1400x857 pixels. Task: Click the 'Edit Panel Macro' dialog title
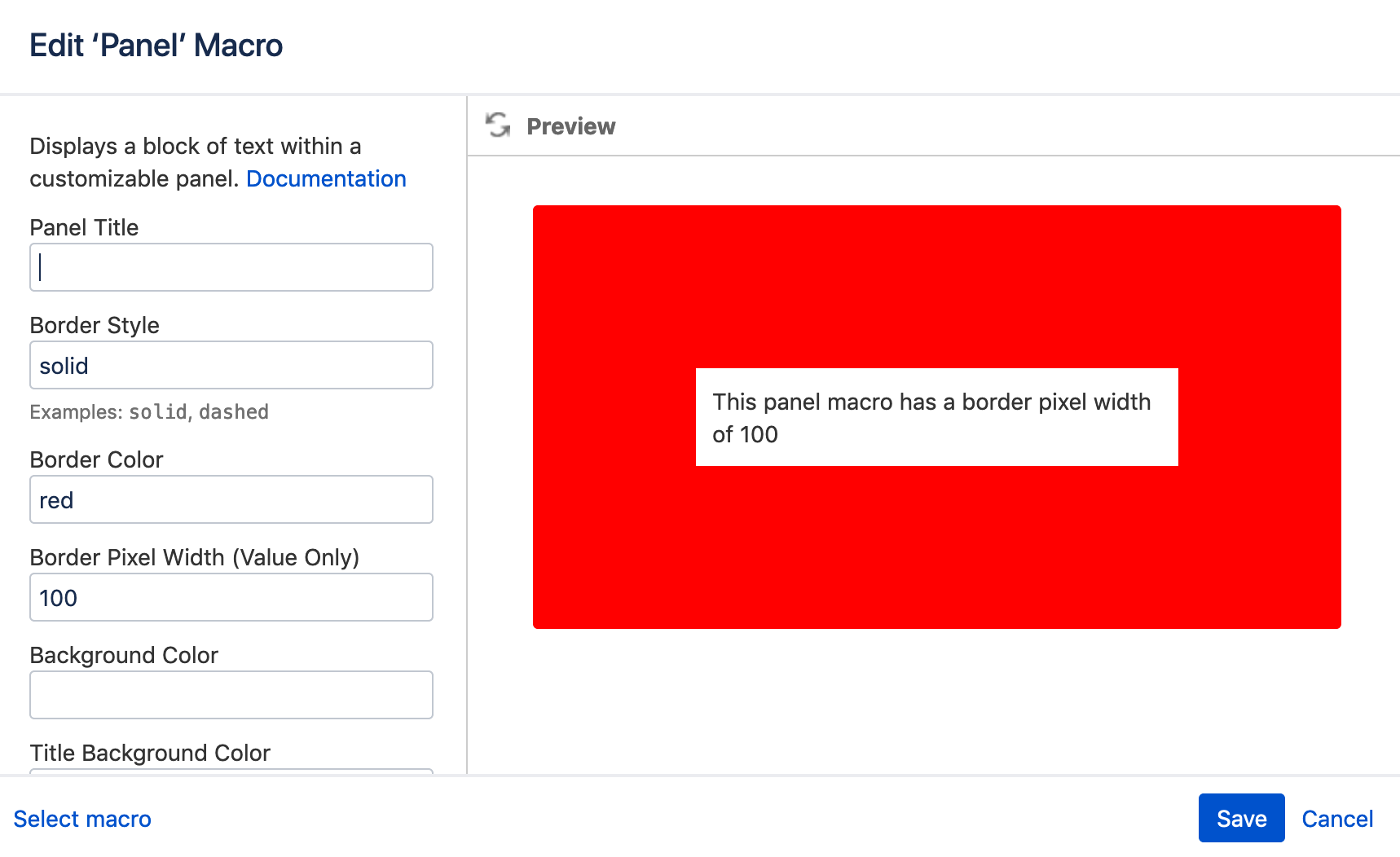(x=156, y=46)
